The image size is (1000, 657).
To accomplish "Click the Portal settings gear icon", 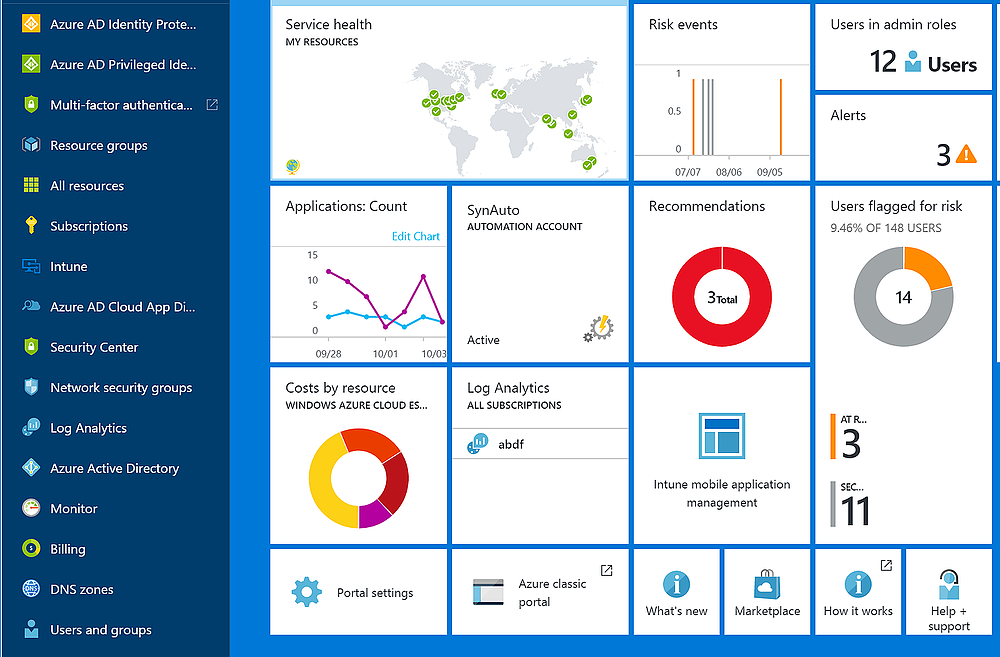I will coord(307,592).
